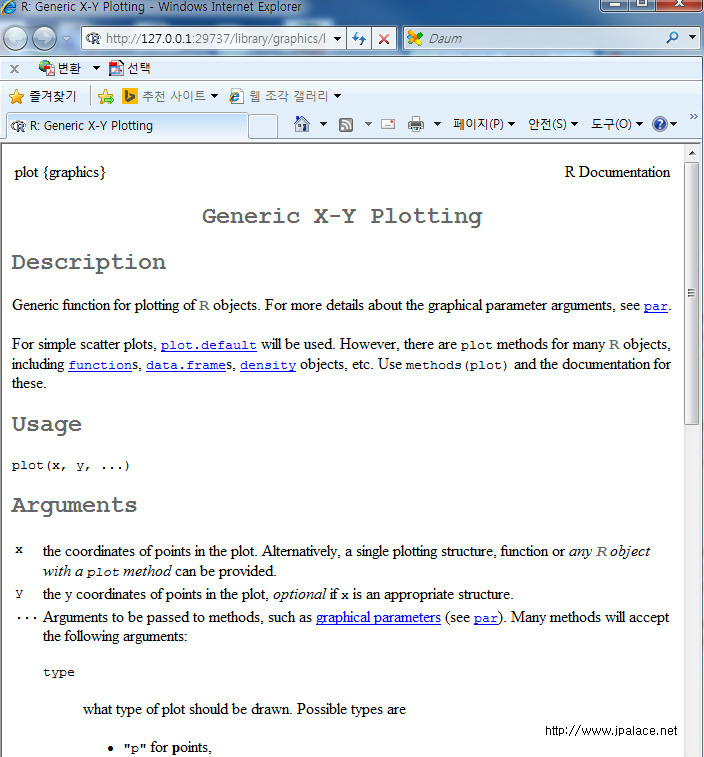Image resolution: width=704 pixels, height=757 pixels.
Task: Expand the address bar history dropdown
Action: [338, 38]
